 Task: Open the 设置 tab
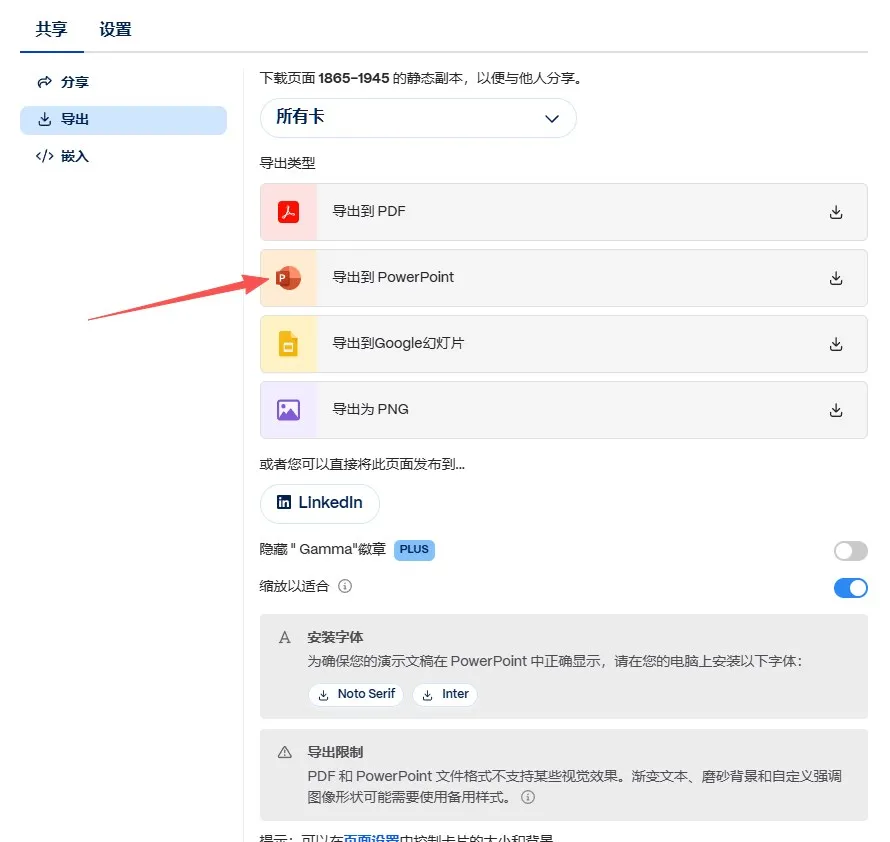point(115,29)
